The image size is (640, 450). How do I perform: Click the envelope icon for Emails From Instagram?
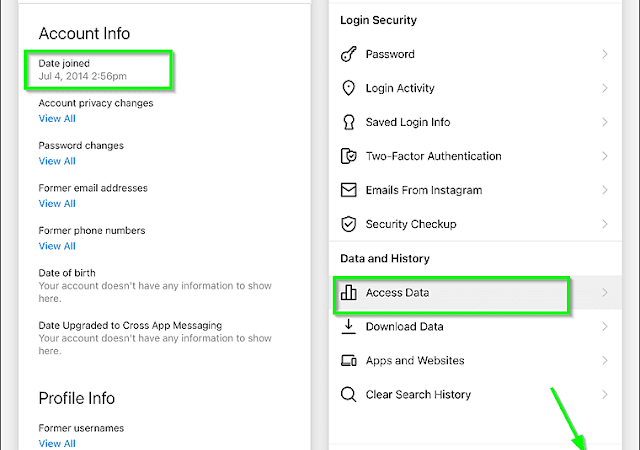pyautogui.click(x=349, y=190)
